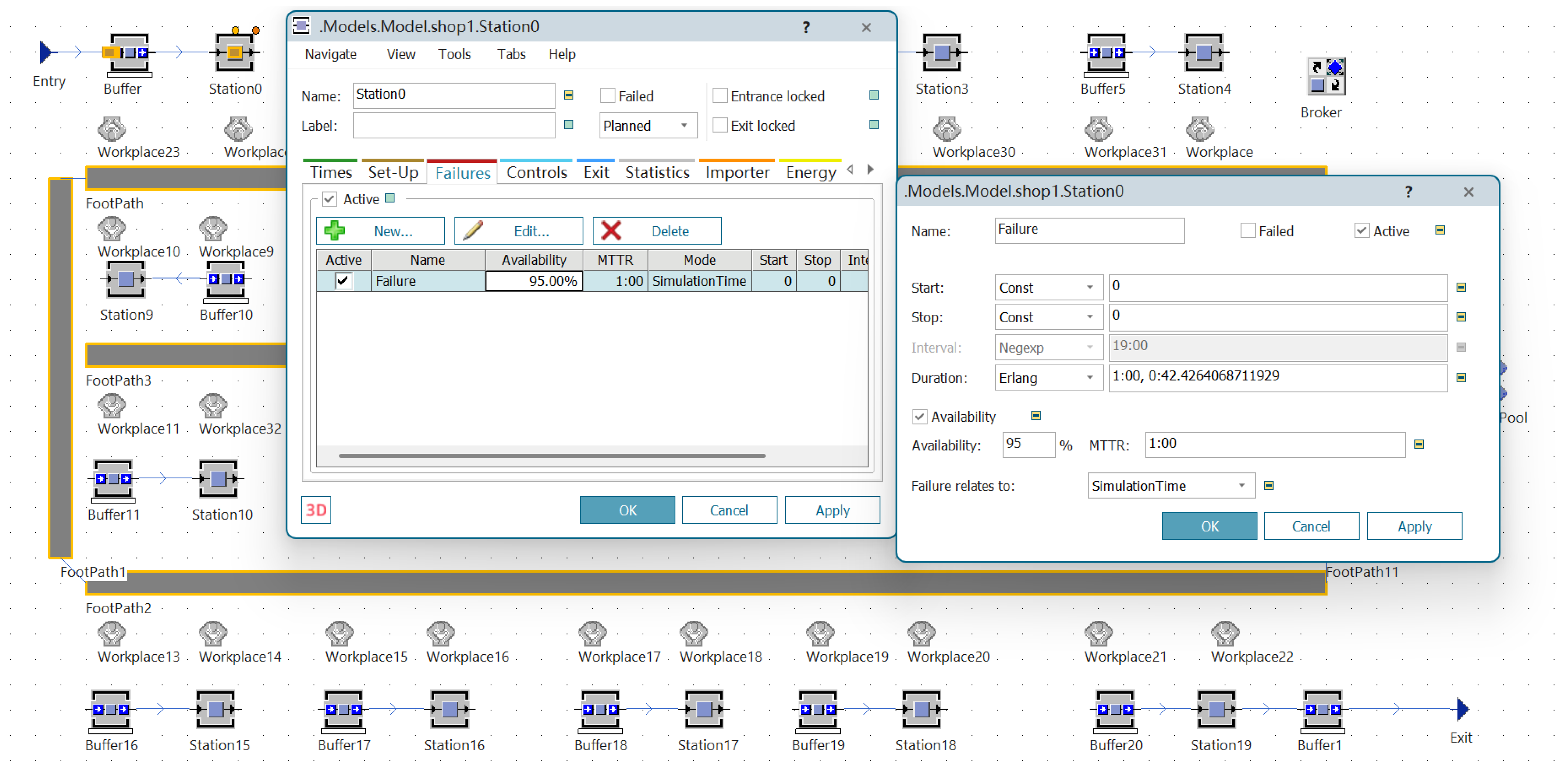This screenshot has height=773, width=1568.
Task: Uncheck Availability checkbox in Failure dialog
Action: tap(919, 417)
